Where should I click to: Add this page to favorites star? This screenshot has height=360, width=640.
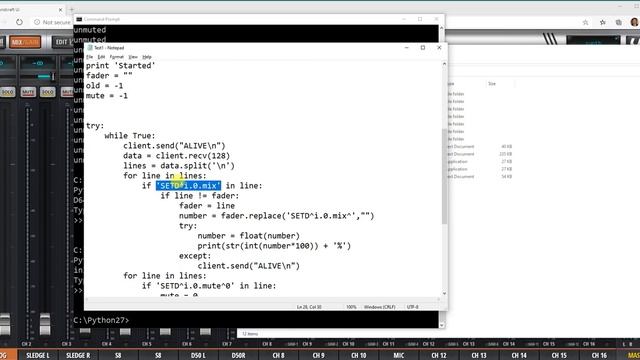(x=585, y=22)
